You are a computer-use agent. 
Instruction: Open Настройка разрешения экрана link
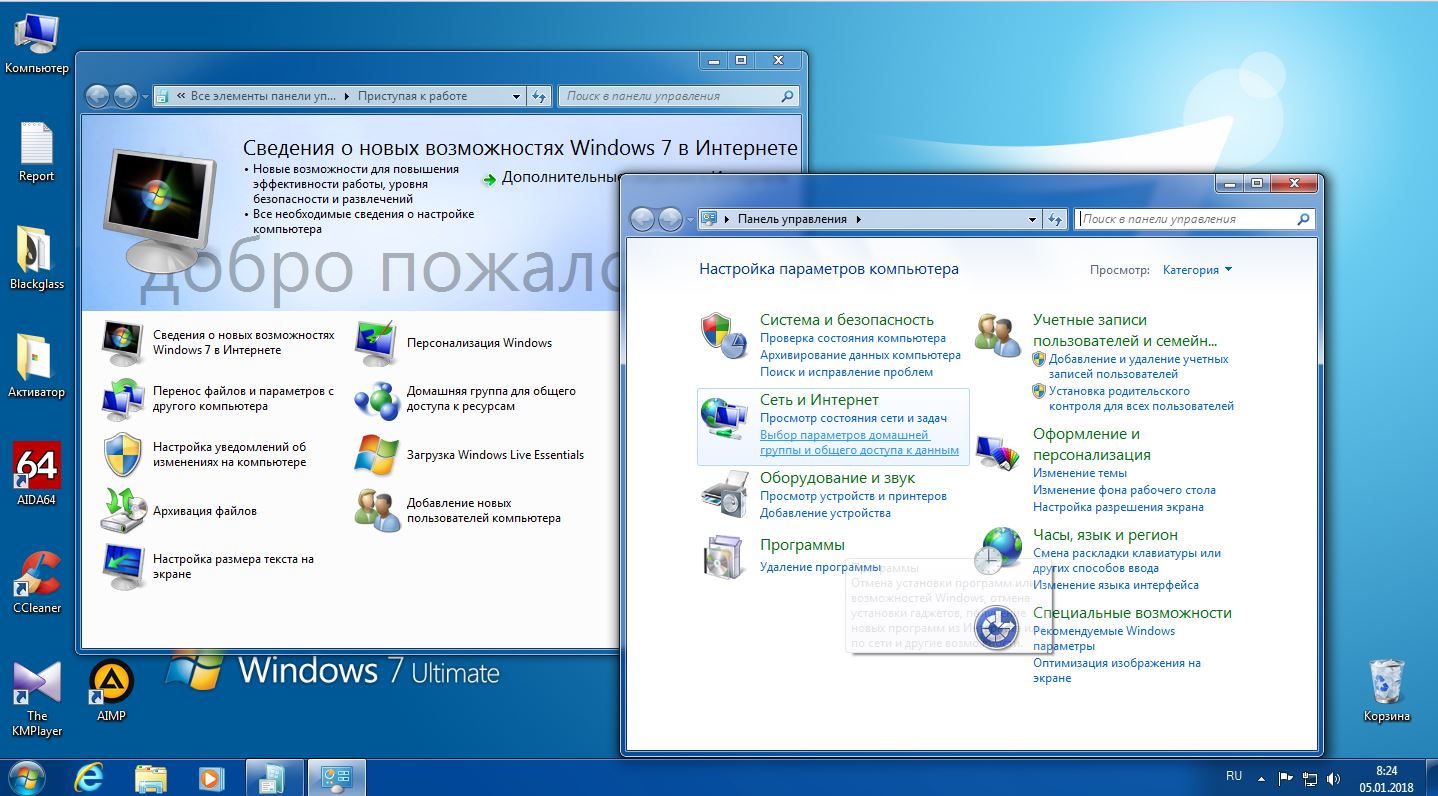click(1118, 507)
